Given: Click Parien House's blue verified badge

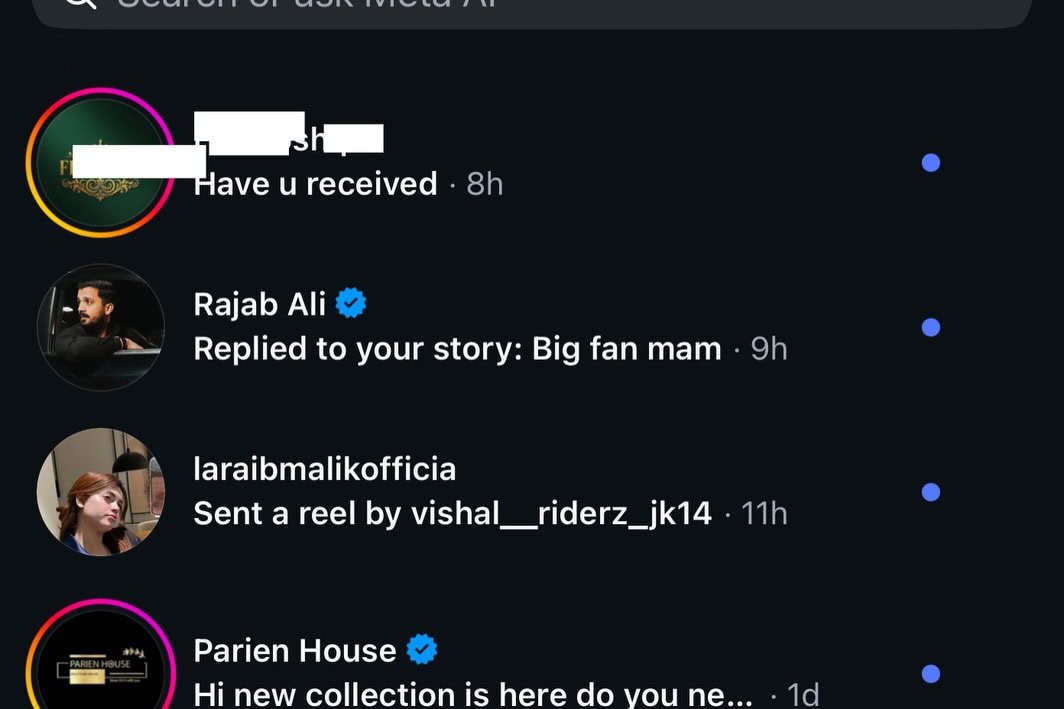Looking at the screenshot, I should point(421,651).
